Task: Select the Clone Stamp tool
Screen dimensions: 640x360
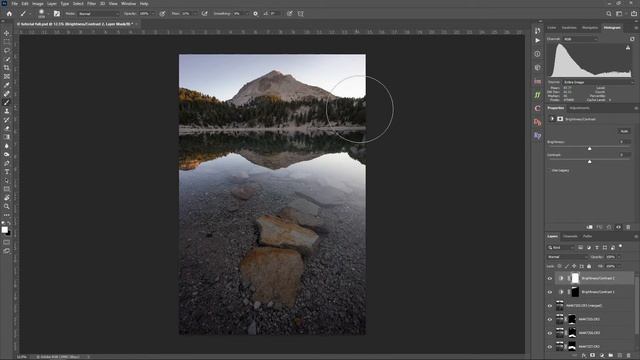Action: pyautogui.click(x=7, y=111)
